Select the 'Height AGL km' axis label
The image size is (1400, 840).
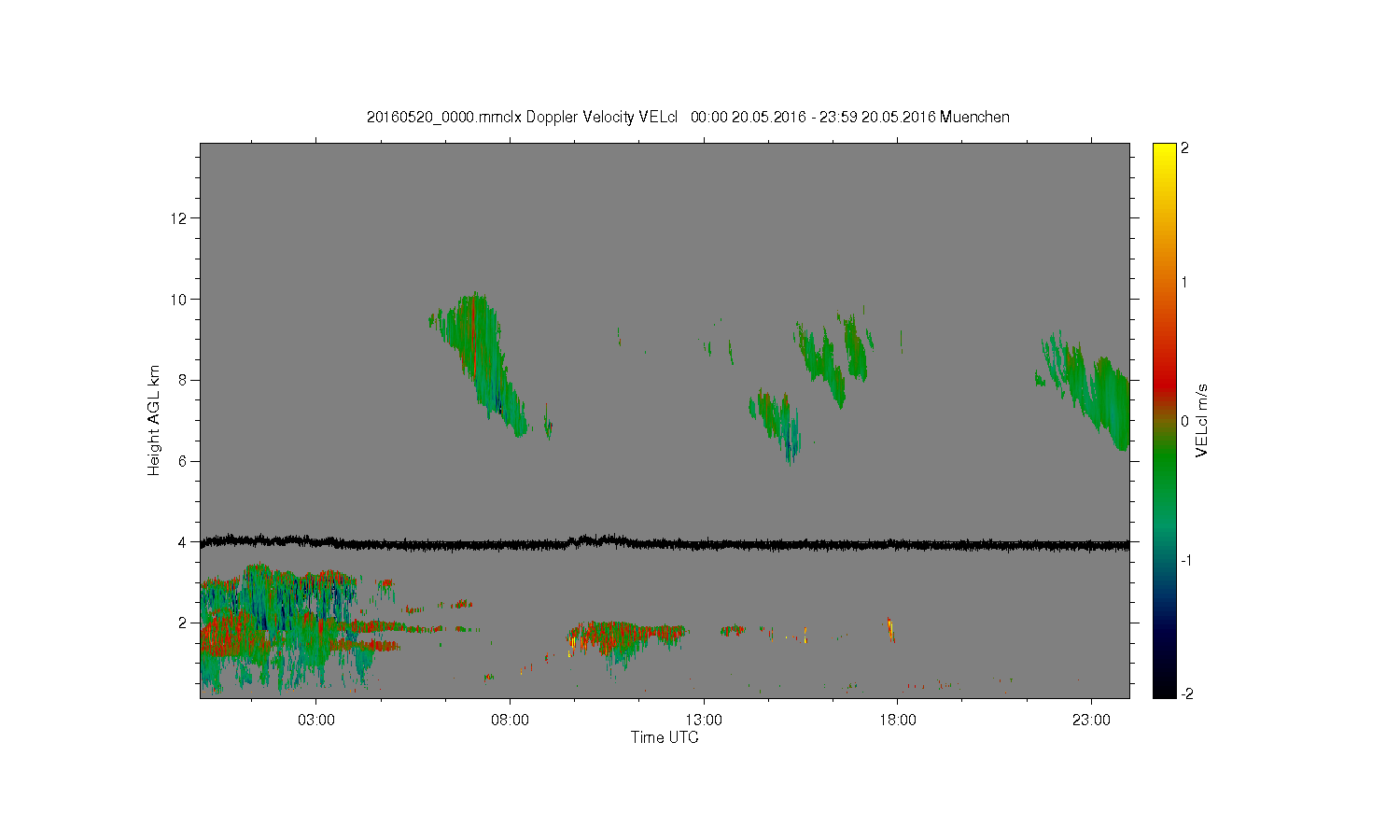point(154,420)
